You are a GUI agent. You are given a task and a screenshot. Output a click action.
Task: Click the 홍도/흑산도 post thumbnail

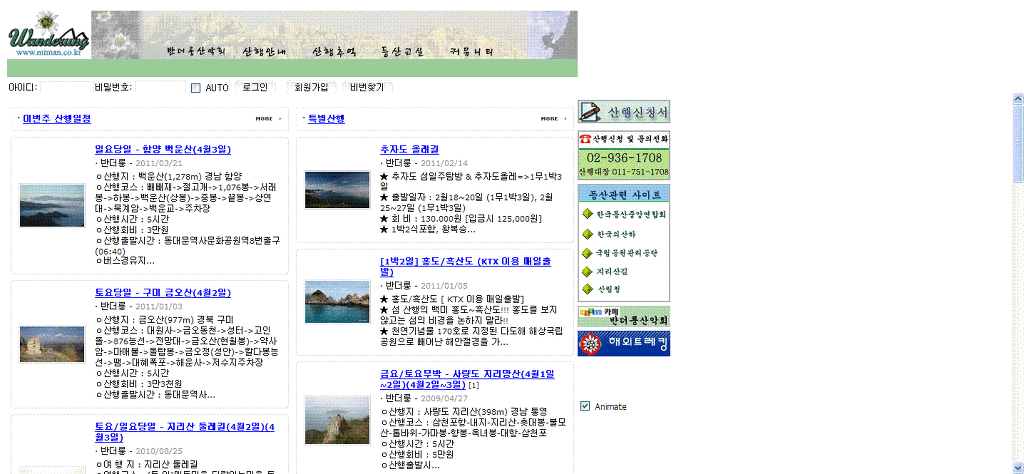point(337,302)
